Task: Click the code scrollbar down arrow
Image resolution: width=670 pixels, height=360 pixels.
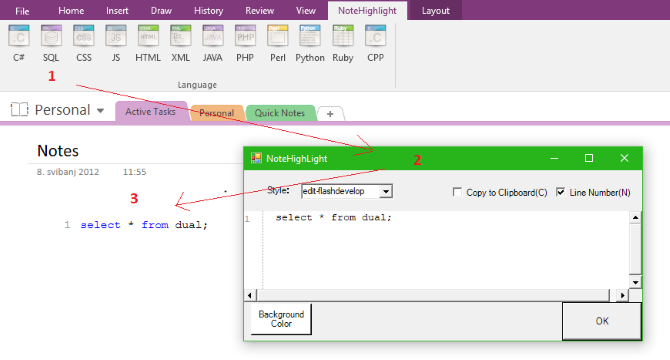Action: [635, 282]
